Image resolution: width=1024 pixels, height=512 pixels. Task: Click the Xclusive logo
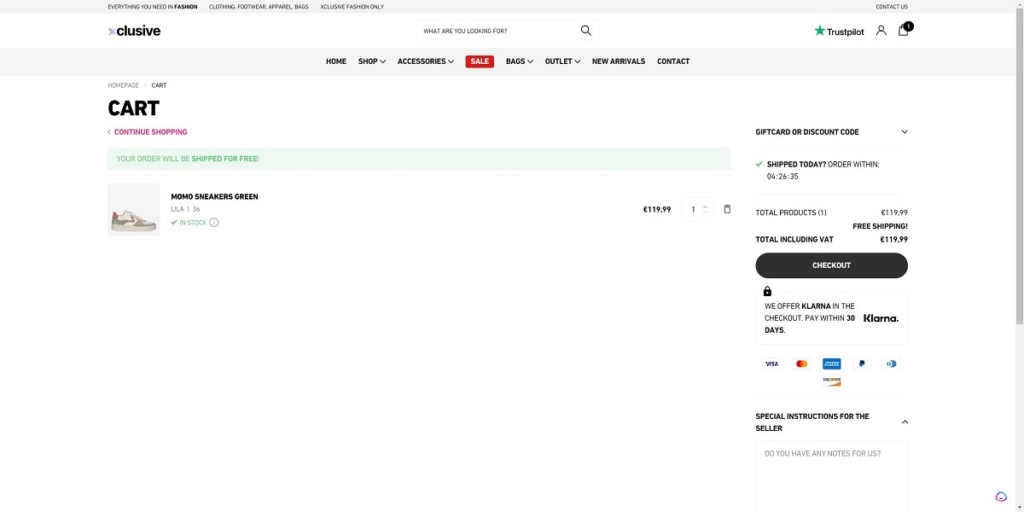pos(134,31)
